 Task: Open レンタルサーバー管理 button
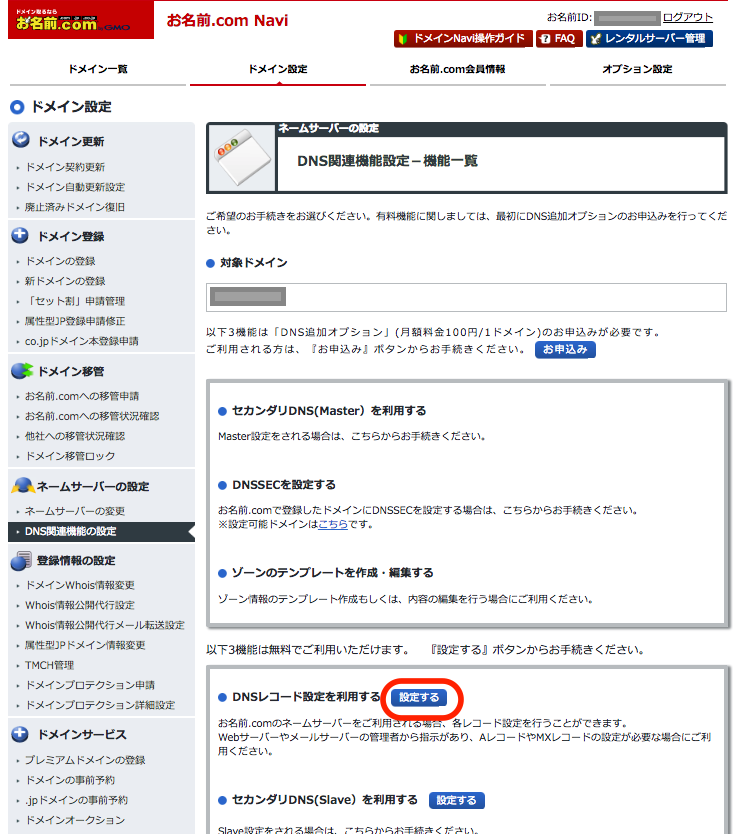(x=649, y=38)
